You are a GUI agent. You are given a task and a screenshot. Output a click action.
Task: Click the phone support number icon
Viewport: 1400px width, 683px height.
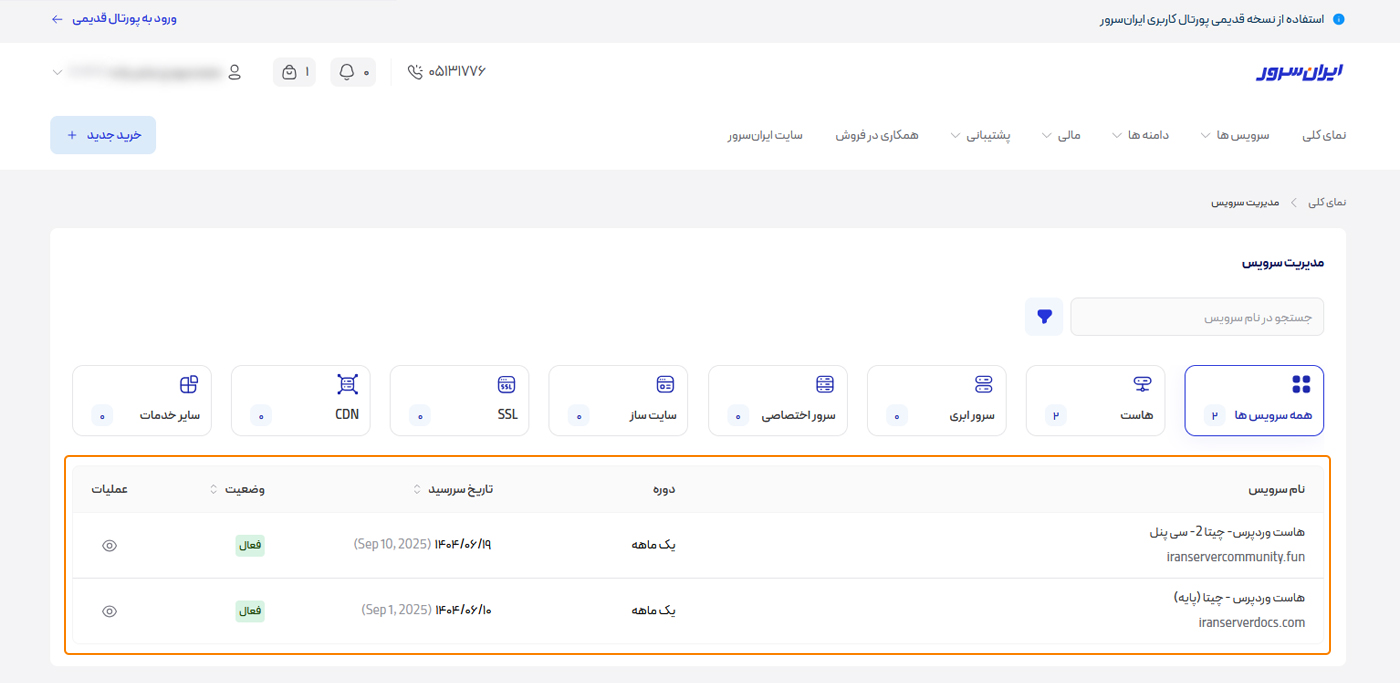[416, 72]
